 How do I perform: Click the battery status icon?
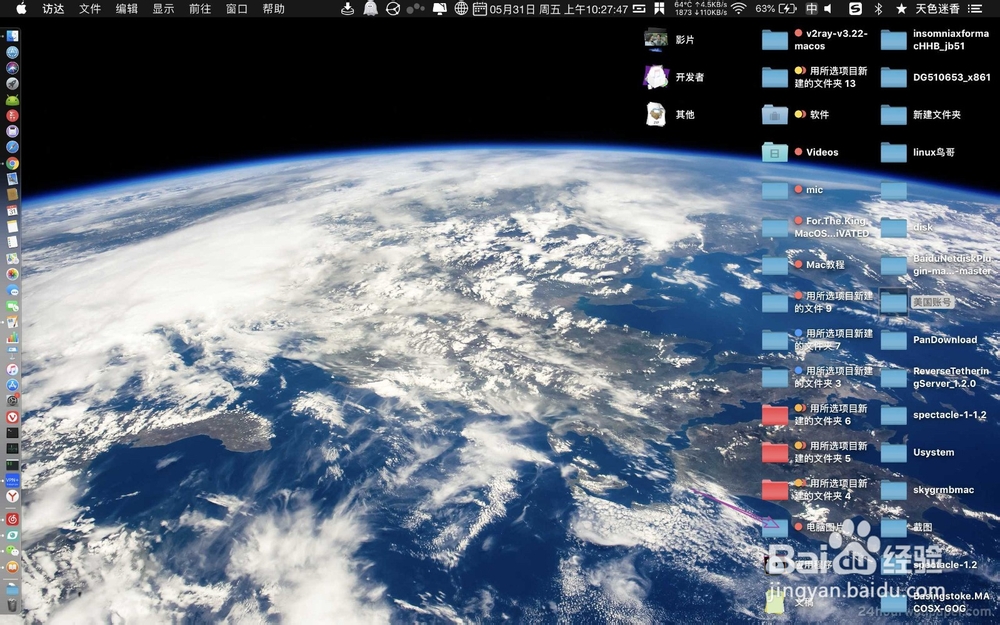click(x=788, y=8)
